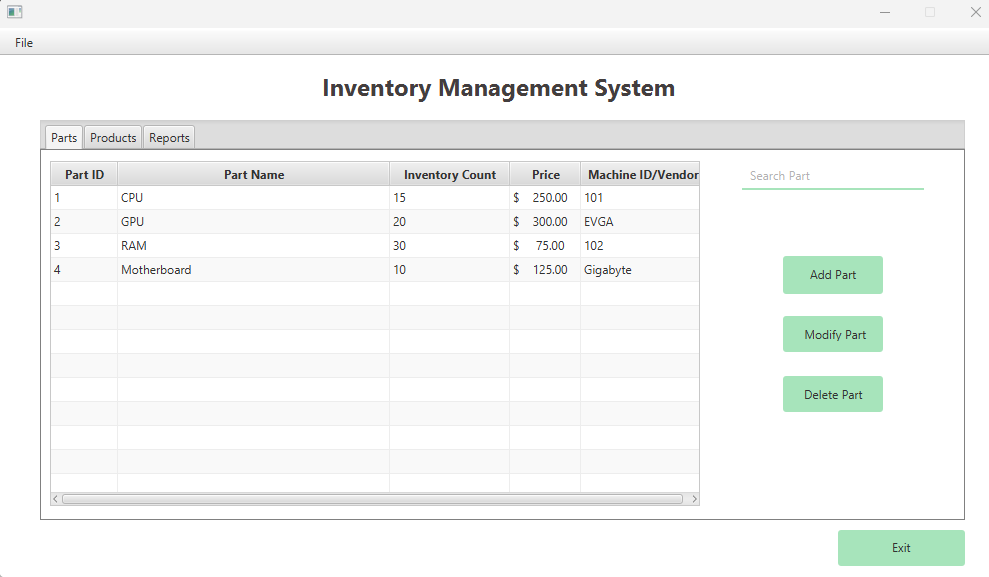Click the $ 75.00 price cell

pos(546,246)
